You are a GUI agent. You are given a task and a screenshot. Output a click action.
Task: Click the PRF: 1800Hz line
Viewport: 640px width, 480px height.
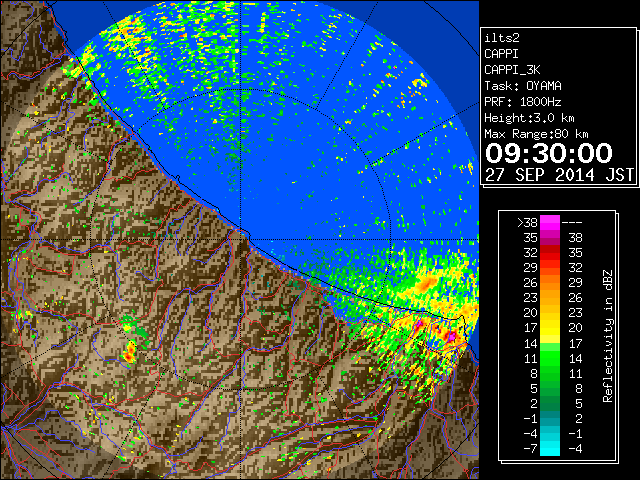(523, 102)
